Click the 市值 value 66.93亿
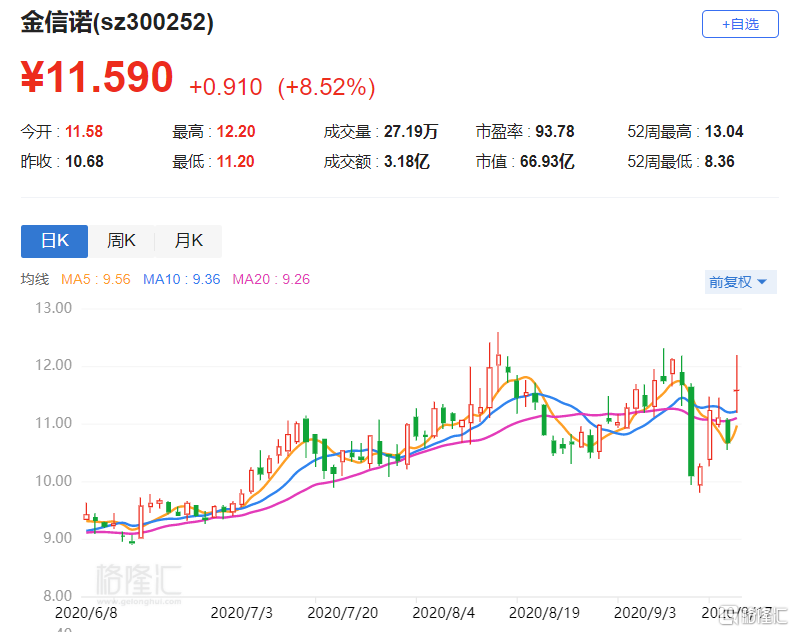This screenshot has height=632, width=794. [547, 162]
